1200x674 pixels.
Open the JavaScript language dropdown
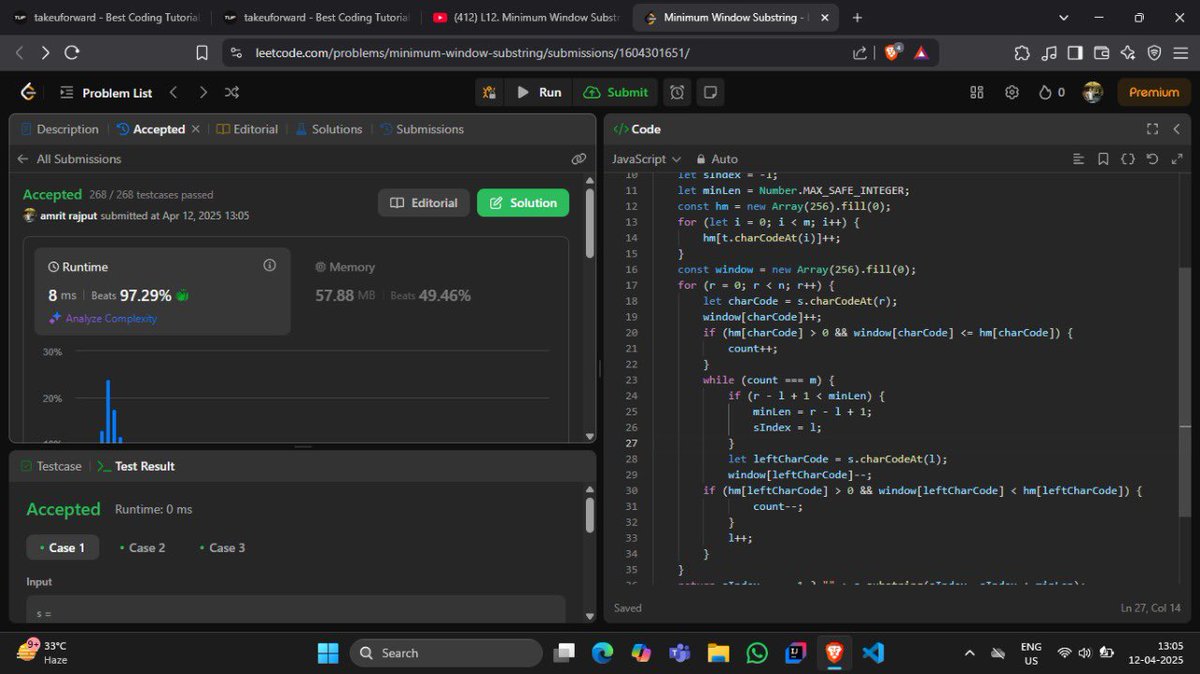pyautogui.click(x=645, y=159)
